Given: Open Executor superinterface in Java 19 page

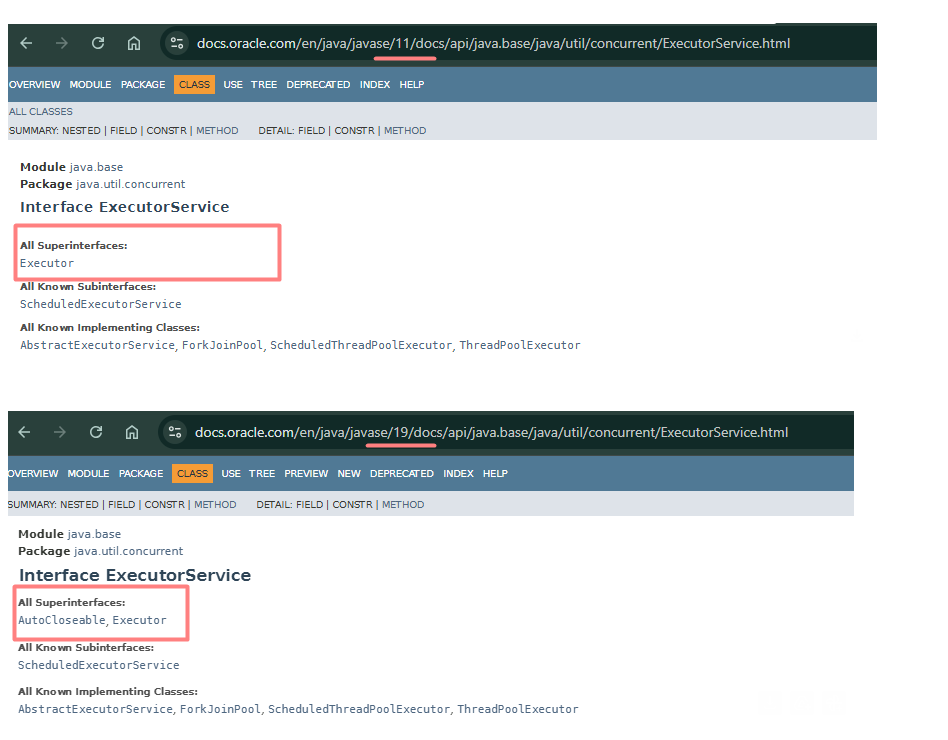Looking at the screenshot, I should tap(139, 620).
